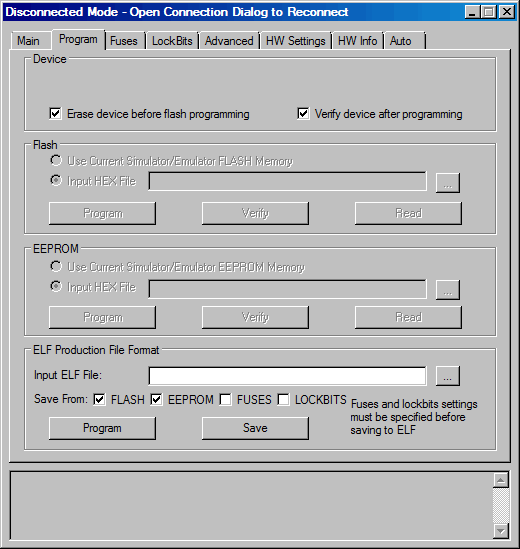Select Flash Input HEX File radio button
Viewport: 520px width, 549px height.
(56, 181)
